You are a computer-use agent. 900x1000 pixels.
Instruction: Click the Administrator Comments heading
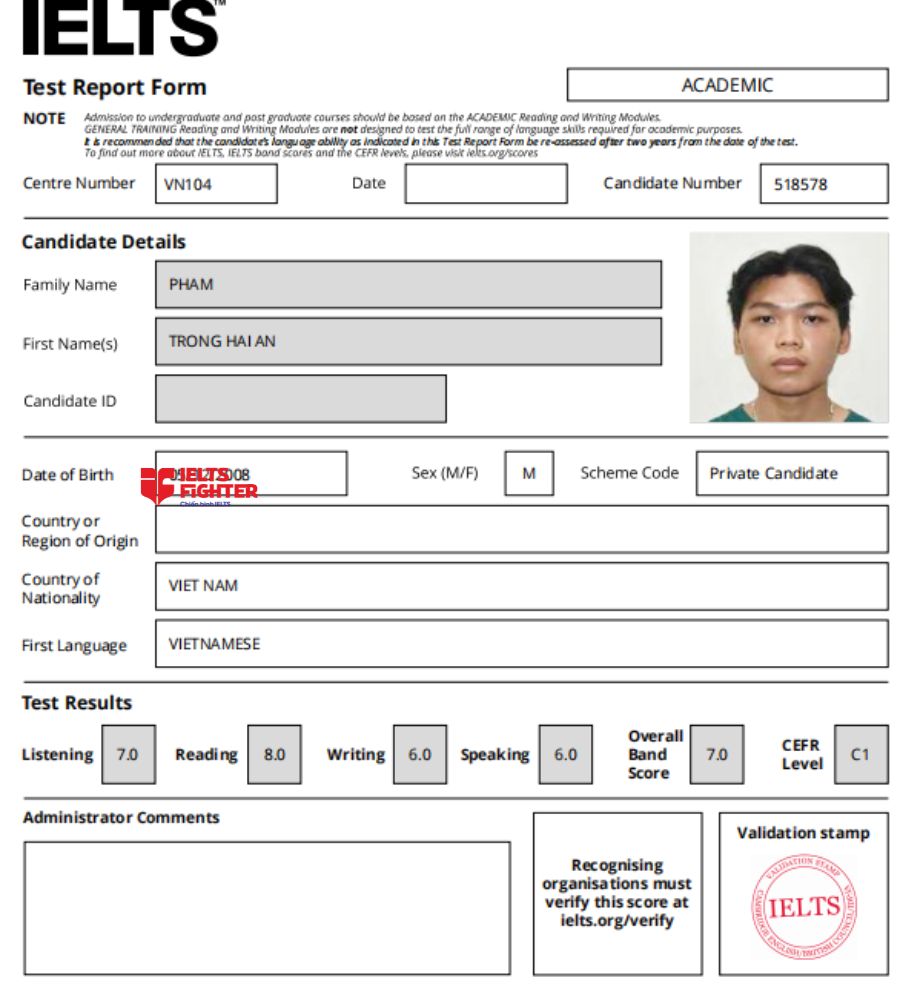[121, 818]
